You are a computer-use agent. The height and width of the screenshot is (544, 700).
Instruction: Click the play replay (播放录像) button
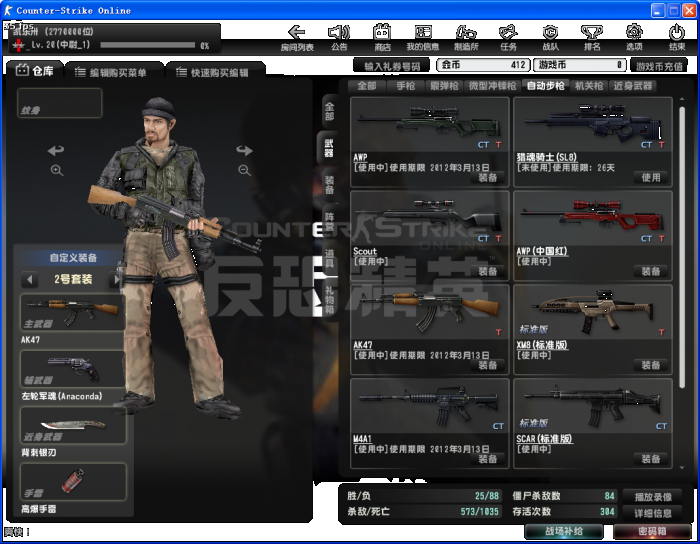[653, 497]
